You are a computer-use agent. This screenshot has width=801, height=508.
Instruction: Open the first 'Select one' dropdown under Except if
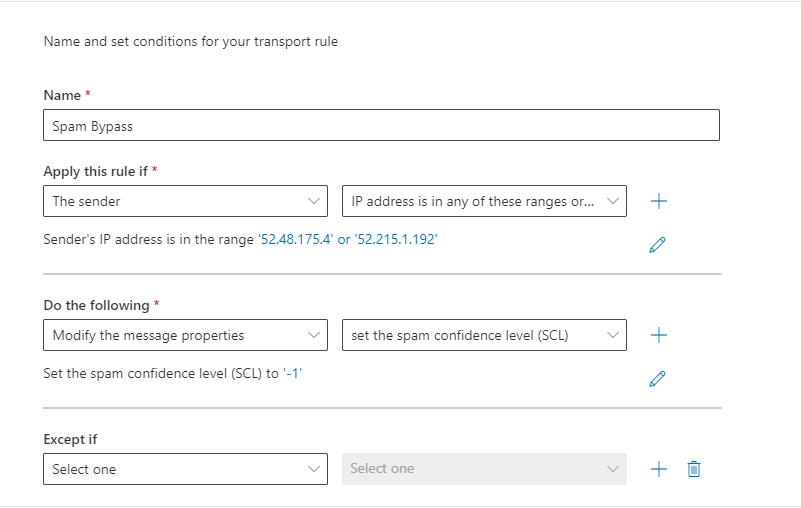tap(185, 469)
